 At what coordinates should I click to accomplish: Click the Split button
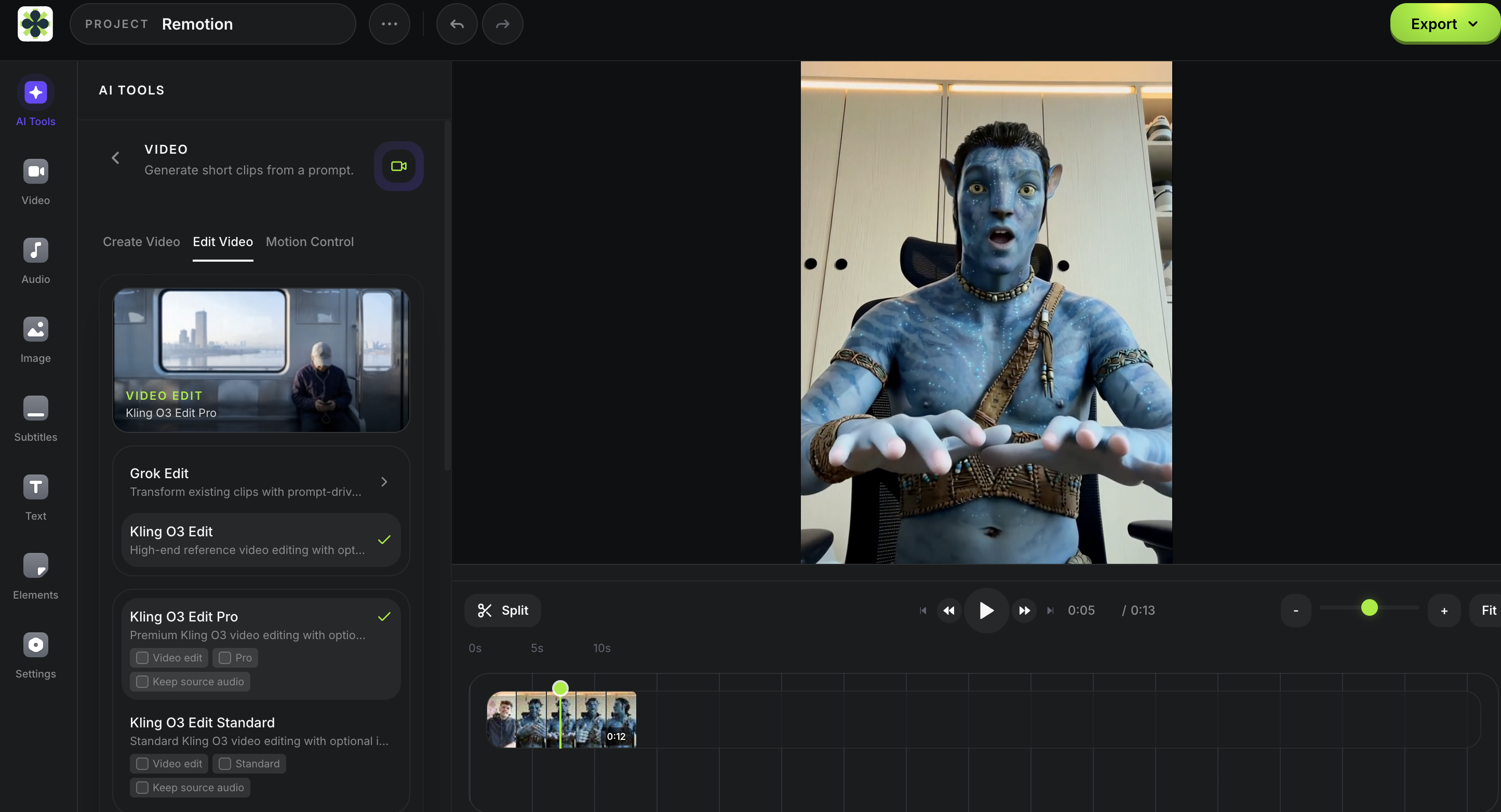click(x=503, y=611)
